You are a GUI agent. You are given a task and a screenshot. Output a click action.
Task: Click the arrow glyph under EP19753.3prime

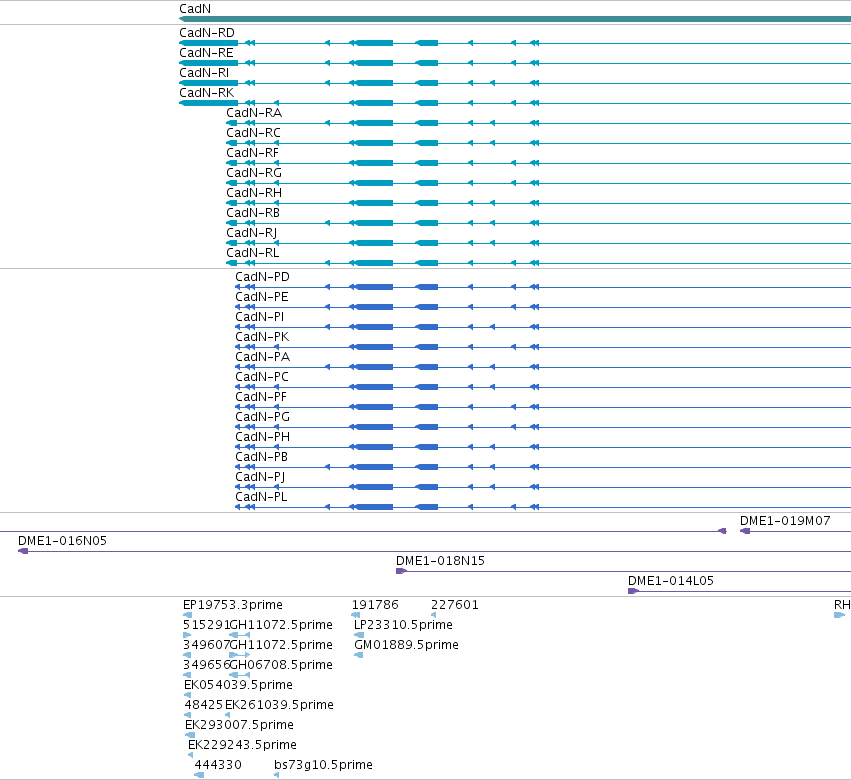[x=187, y=615]
